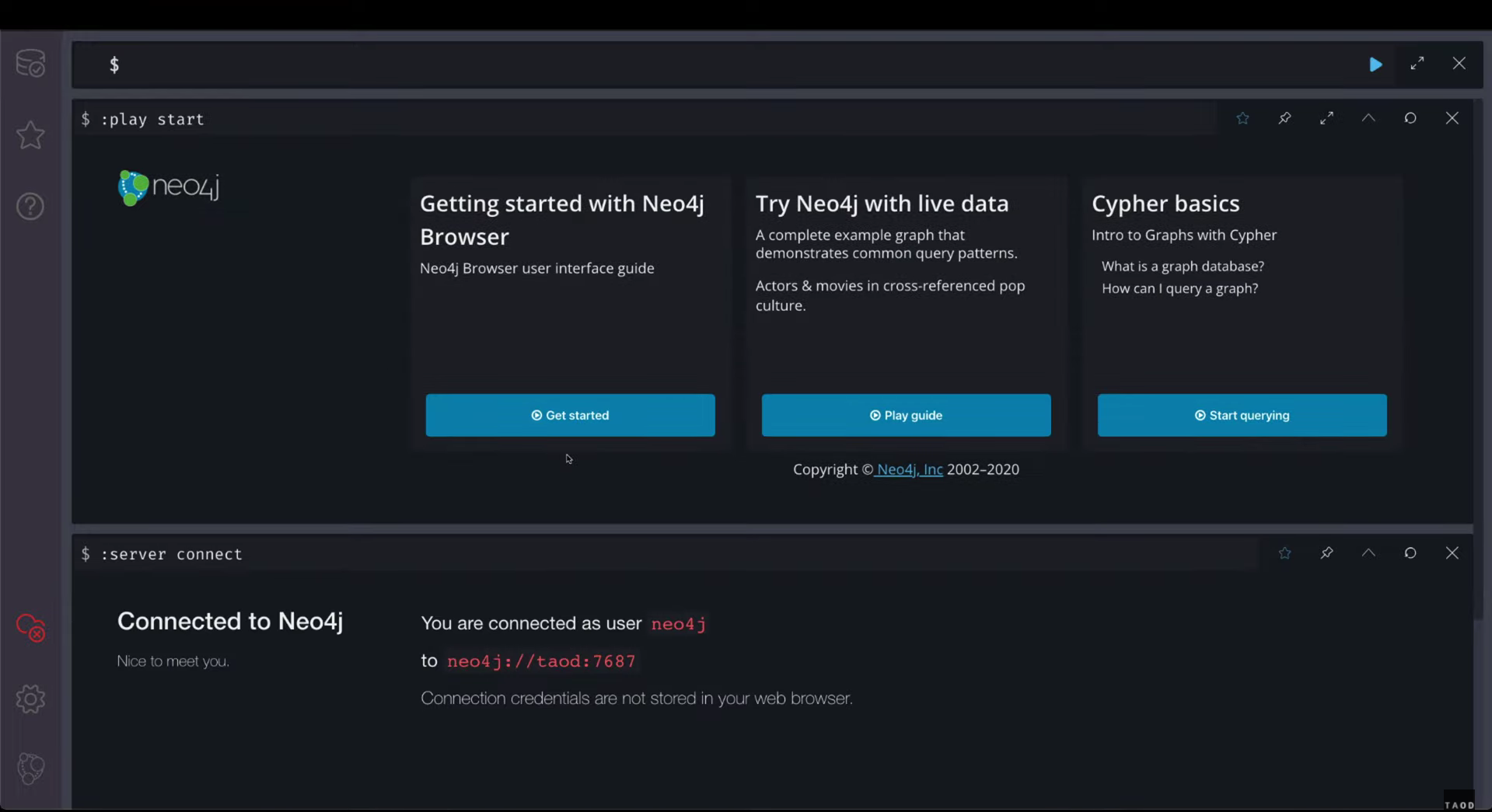
Task: Rerun the :server connect command
Action: pyautogui.click(x=1410, y=553)
